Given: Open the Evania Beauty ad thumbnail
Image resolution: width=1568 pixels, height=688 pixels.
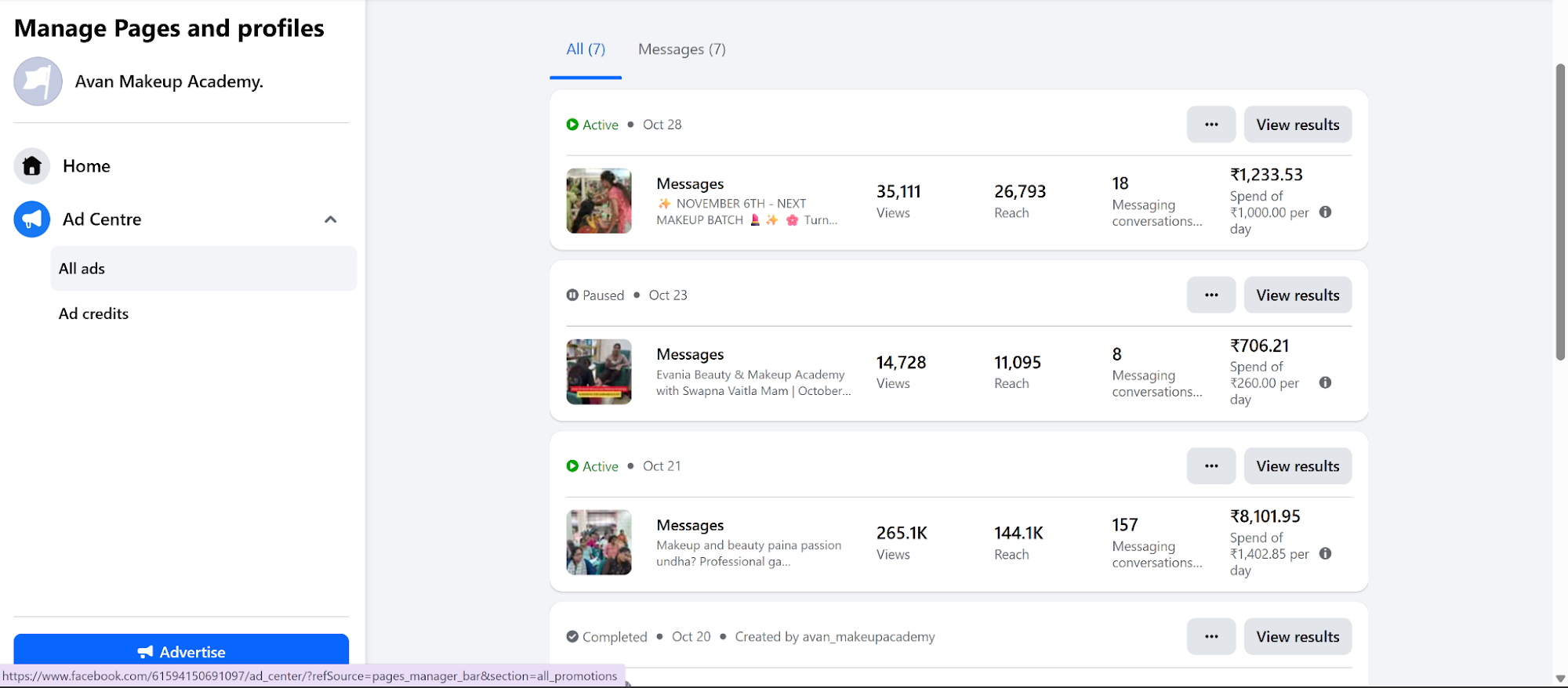Looking at the screenshot, I should 599,371.
